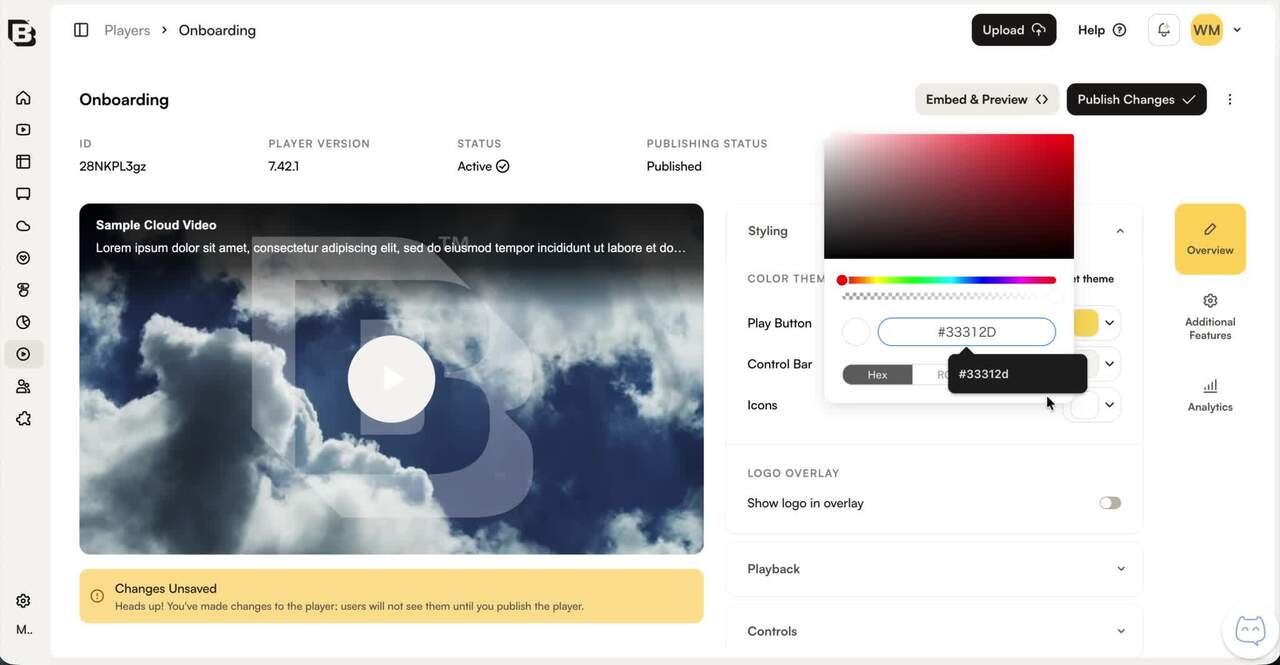Select the Overview tab

point(1210,239)
